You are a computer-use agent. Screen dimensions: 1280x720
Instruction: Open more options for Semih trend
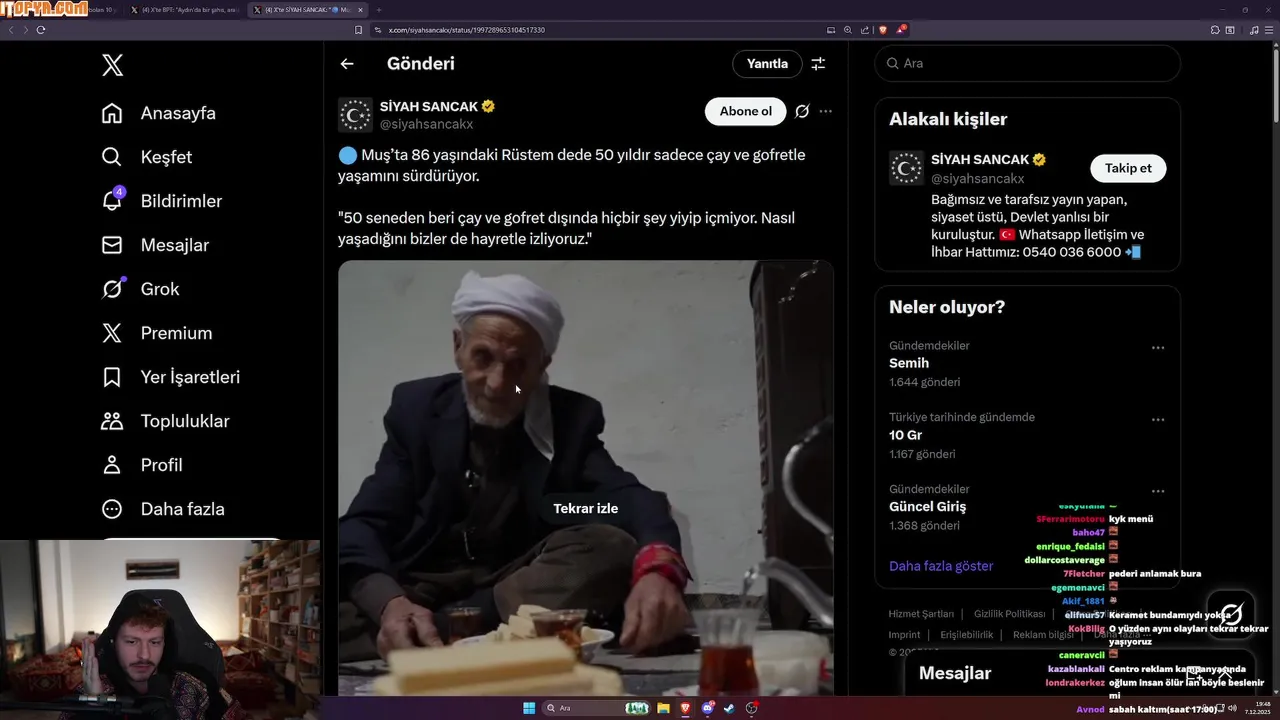pos(1158,348)
